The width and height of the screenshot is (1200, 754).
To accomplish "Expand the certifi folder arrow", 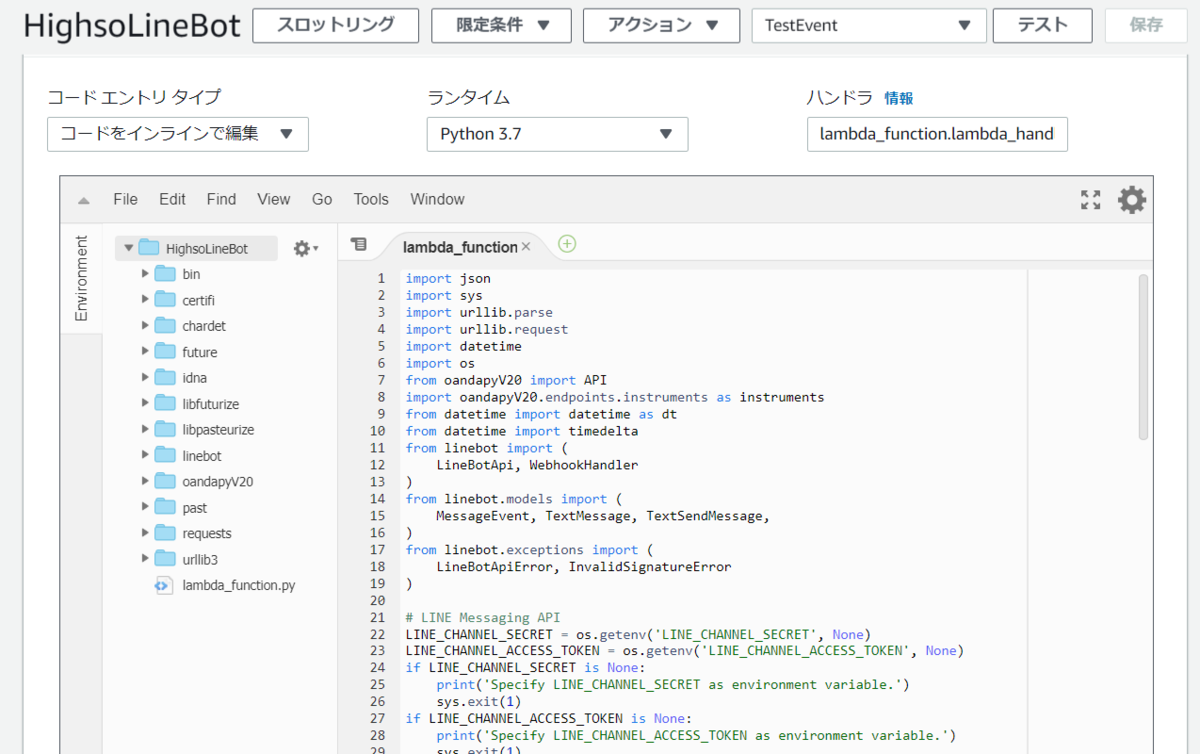I will (145, 300).
